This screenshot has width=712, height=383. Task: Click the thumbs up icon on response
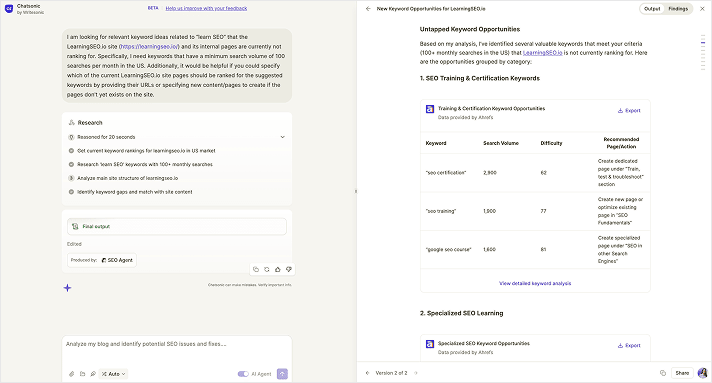(x=277, y=269)
